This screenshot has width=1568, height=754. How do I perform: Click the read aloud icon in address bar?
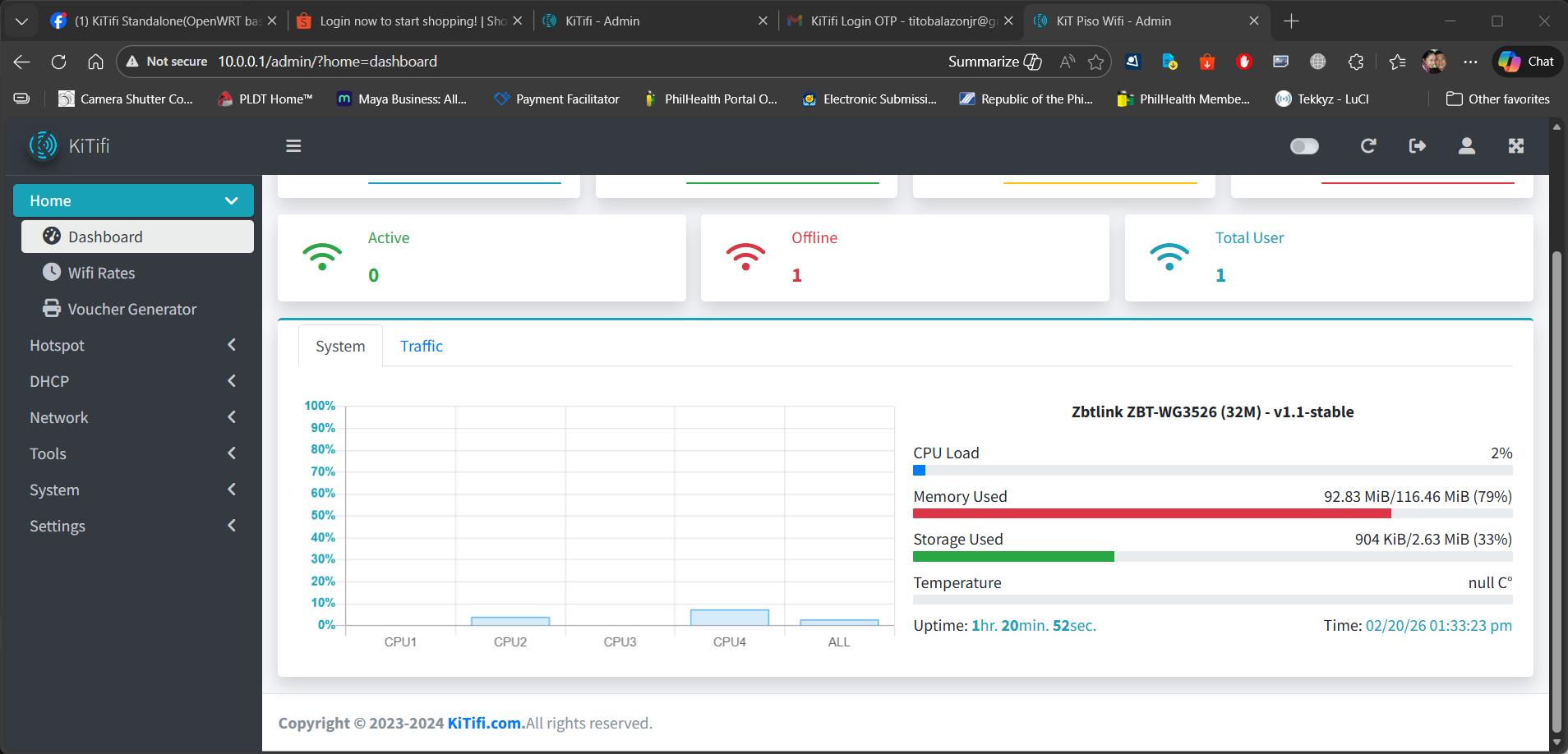pyautogui.click(x=1068, y=62)
